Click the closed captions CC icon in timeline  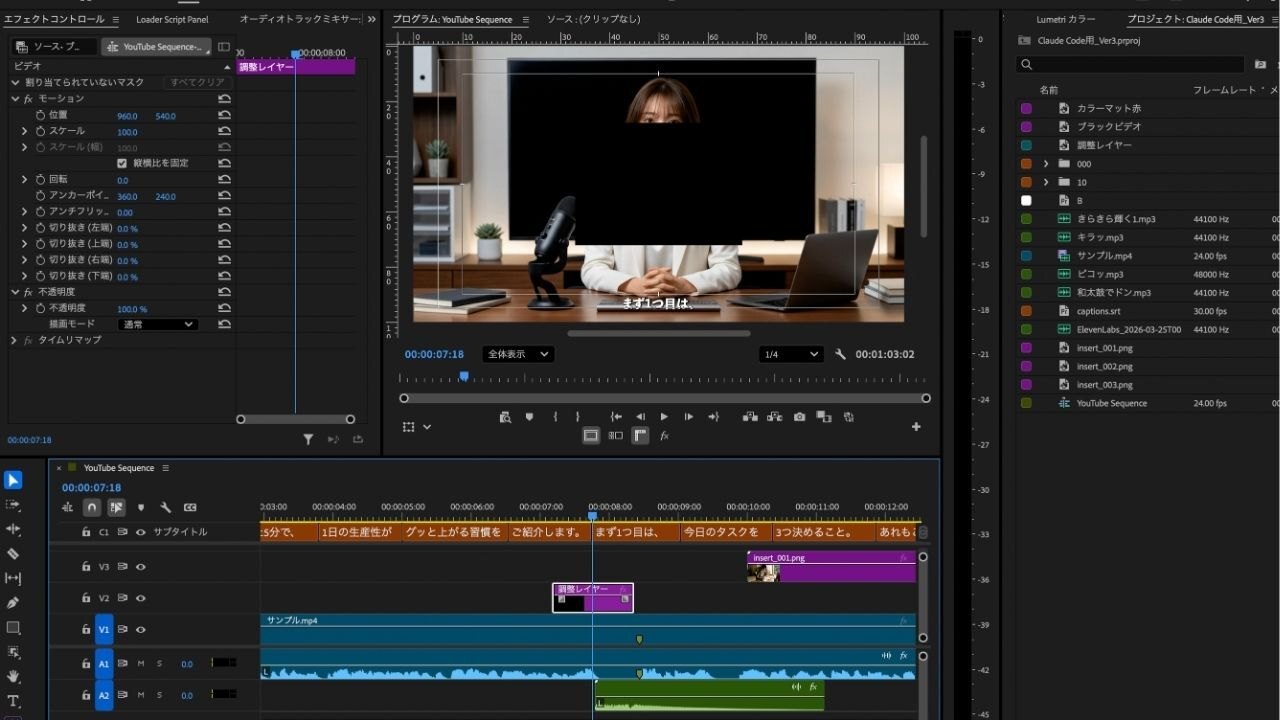[x=190, y=508]
